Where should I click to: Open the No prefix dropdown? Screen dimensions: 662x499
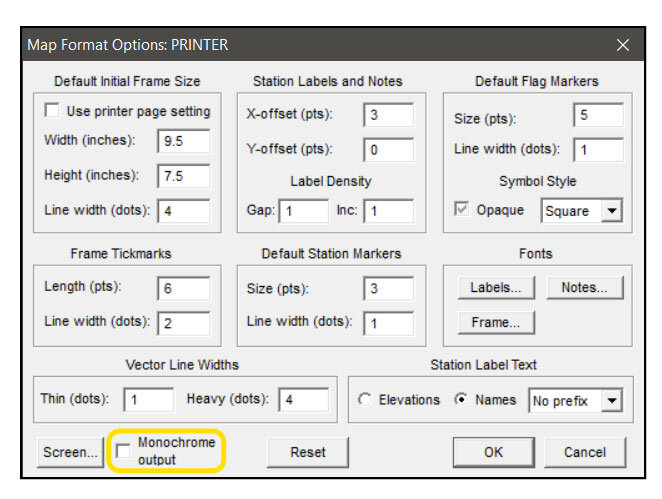pyautogui.click(x=575, y=400)
